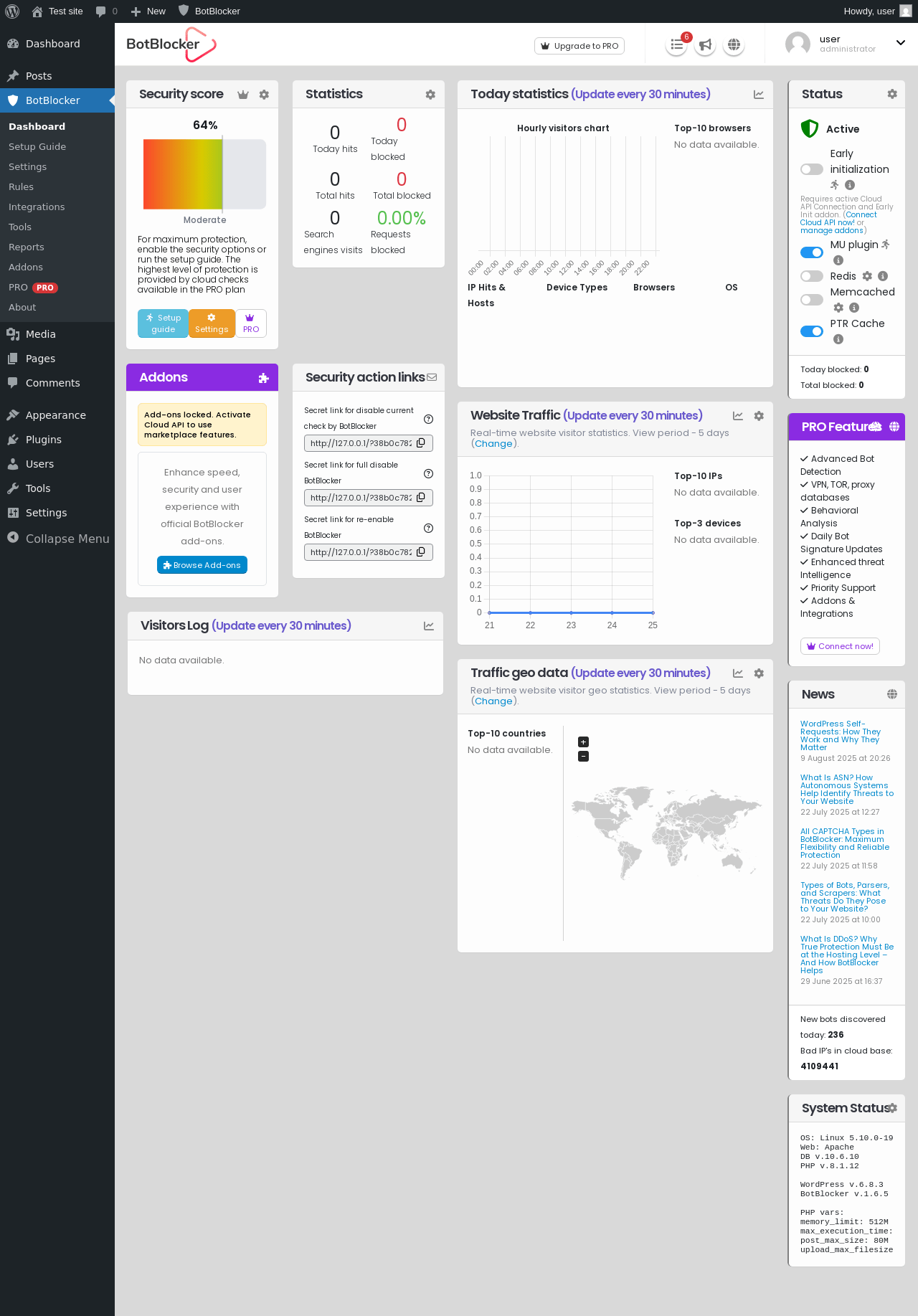The height and width of the screenshot is (1316, 918).
Task: Disable the PTR Cache toggle
Action: (812, 331)
